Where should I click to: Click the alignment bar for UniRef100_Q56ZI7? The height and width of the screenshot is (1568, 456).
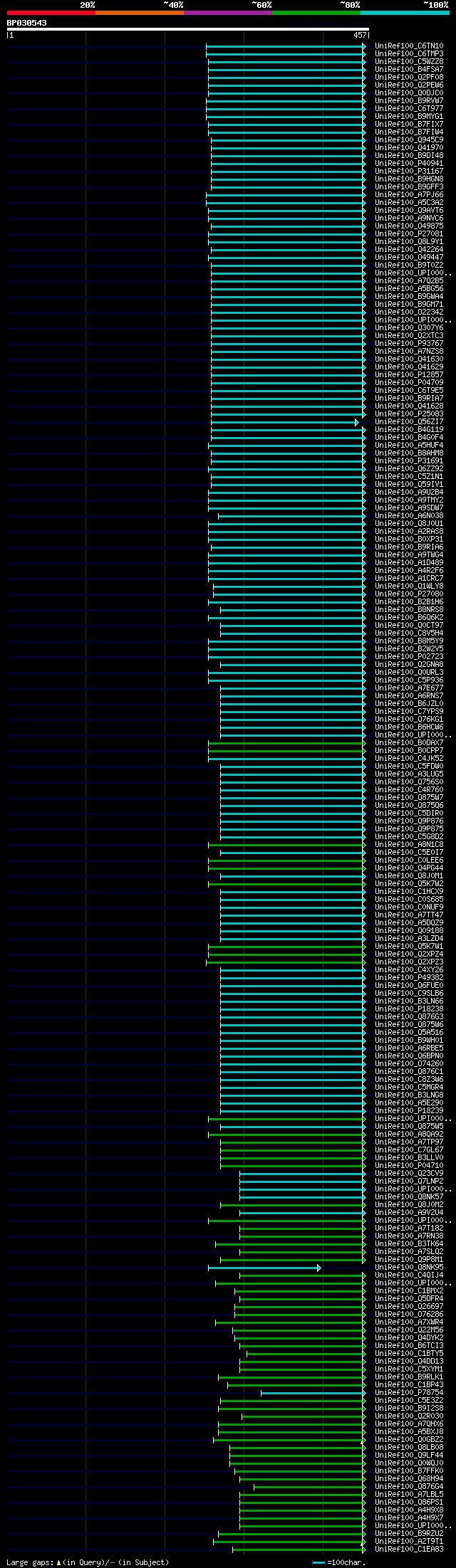click(x=284, y=422)
